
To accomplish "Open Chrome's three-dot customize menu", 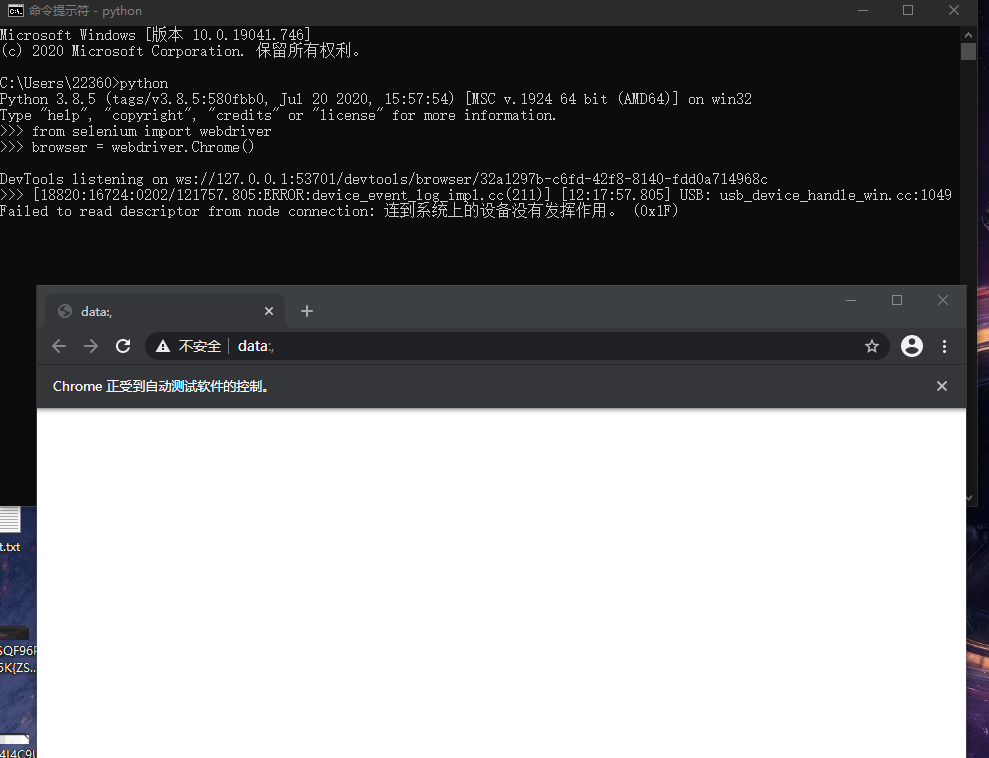I will 944,345.
